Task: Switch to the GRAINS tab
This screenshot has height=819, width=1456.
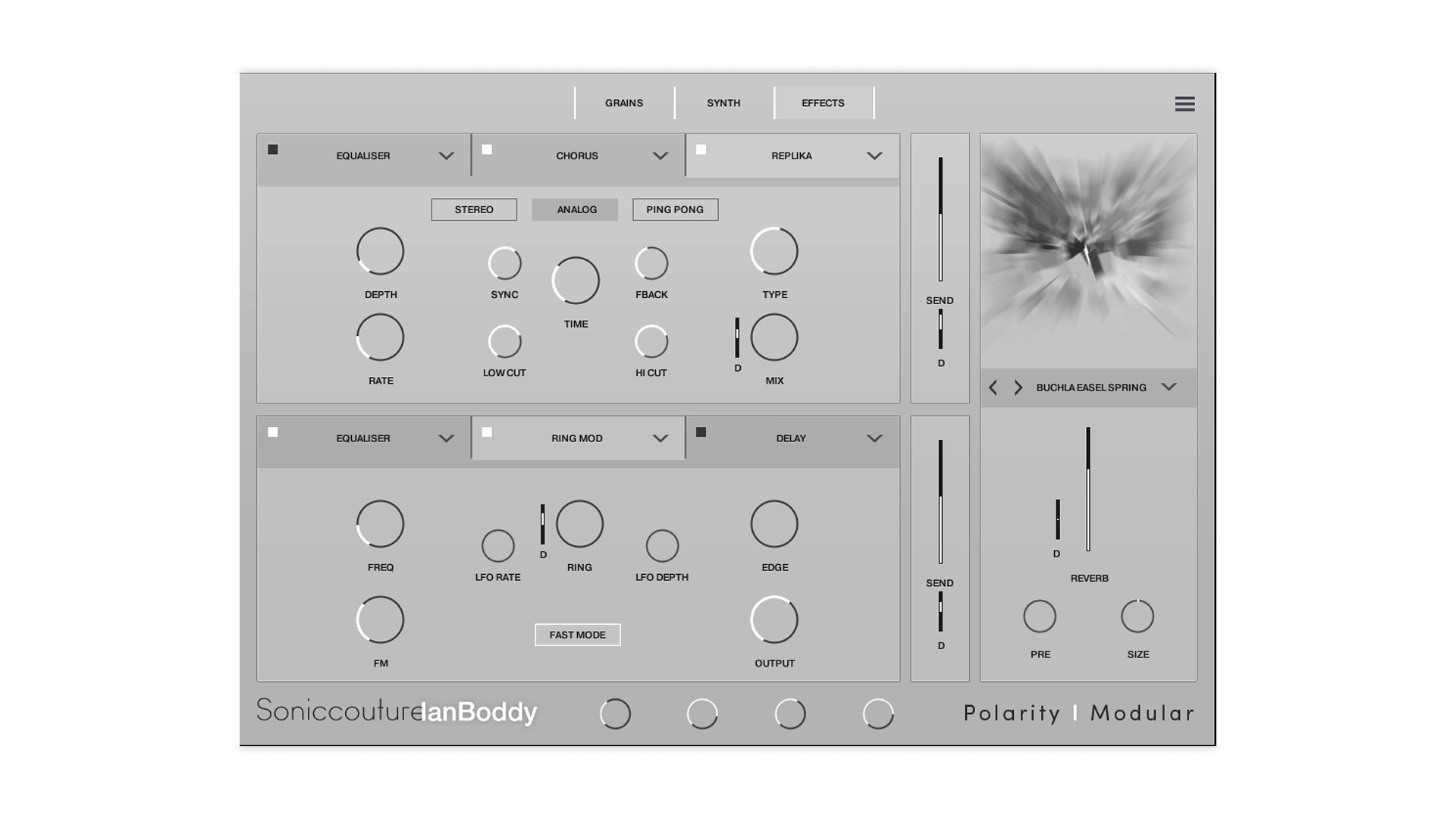Action: point(623,102)
